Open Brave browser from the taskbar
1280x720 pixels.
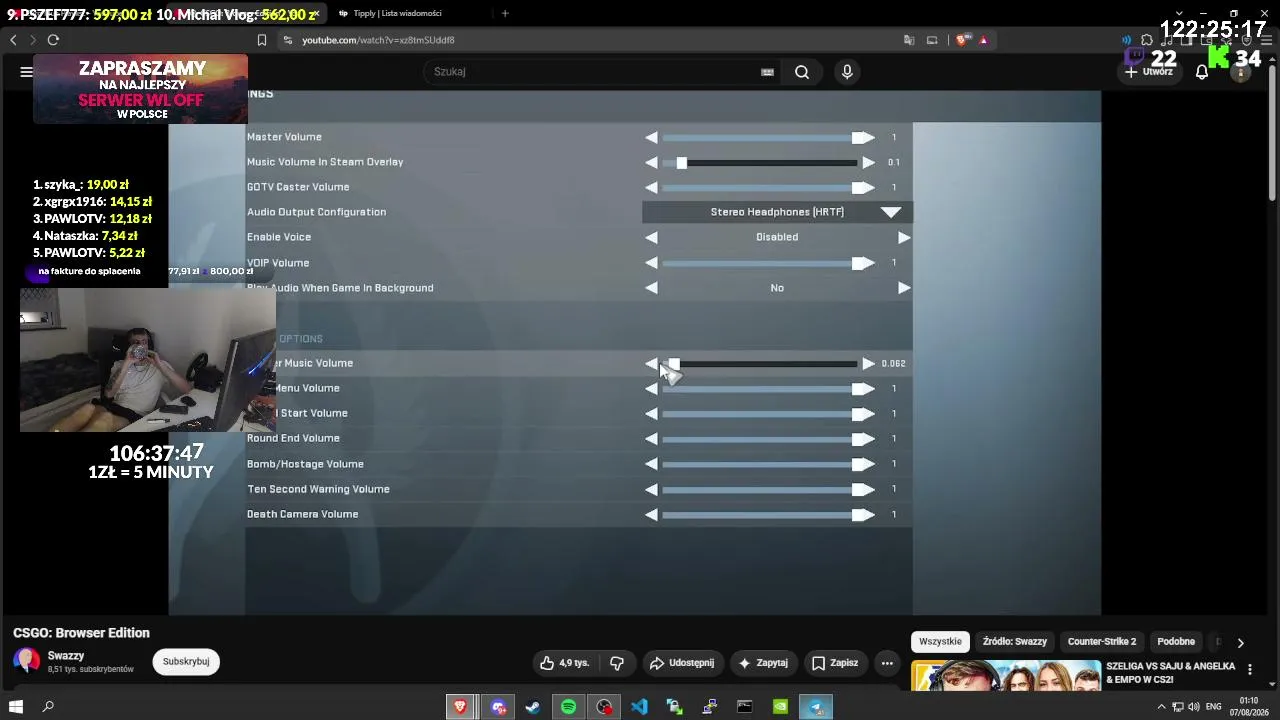point(460,707)
